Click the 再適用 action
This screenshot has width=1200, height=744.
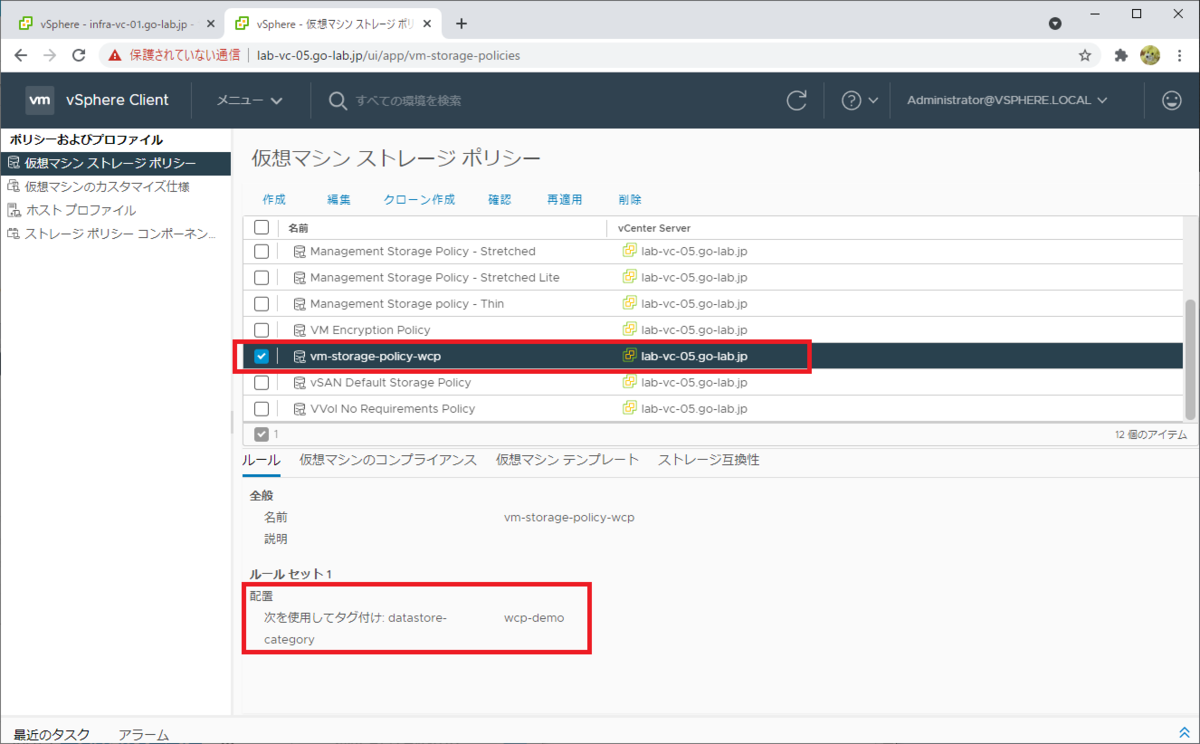565,199
